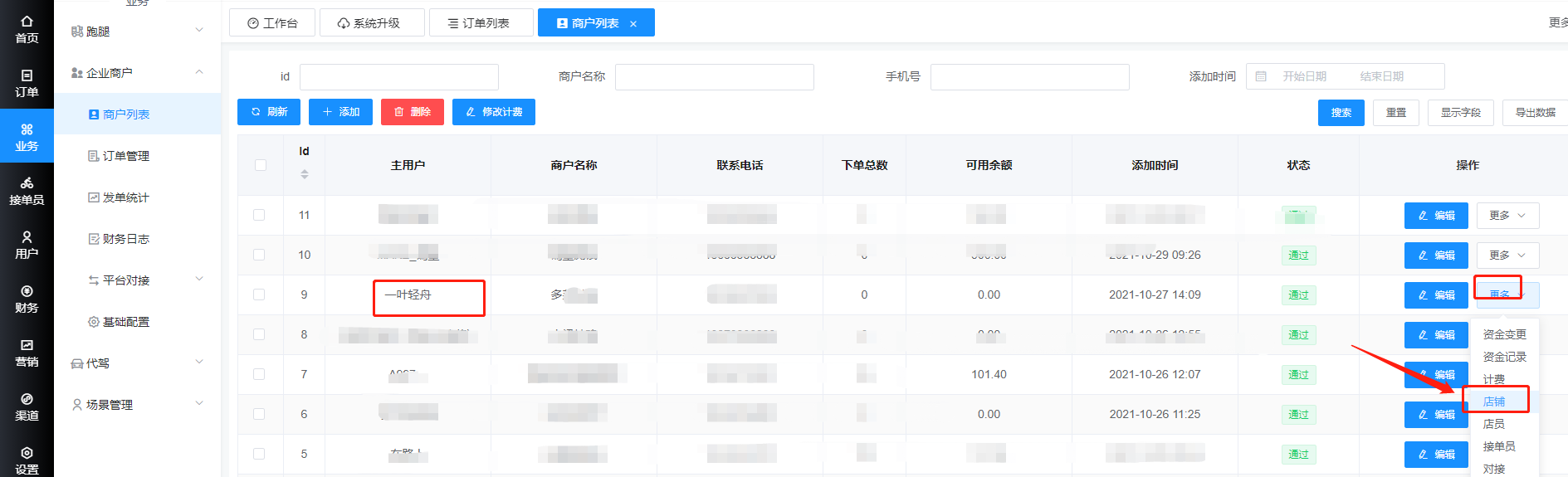Image resolution: width=1568 pixels, height=477 pixels.
Task: Expand the 平台对接 submenu
Action: pos(138,280)
